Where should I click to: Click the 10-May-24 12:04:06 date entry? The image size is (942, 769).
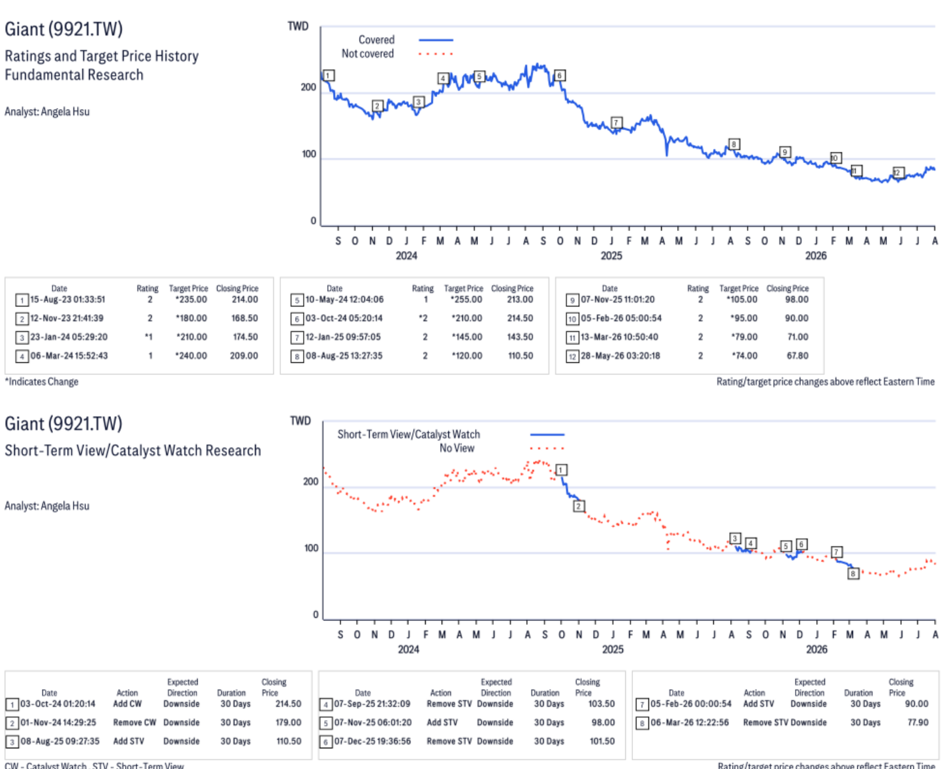pos(344,299)
